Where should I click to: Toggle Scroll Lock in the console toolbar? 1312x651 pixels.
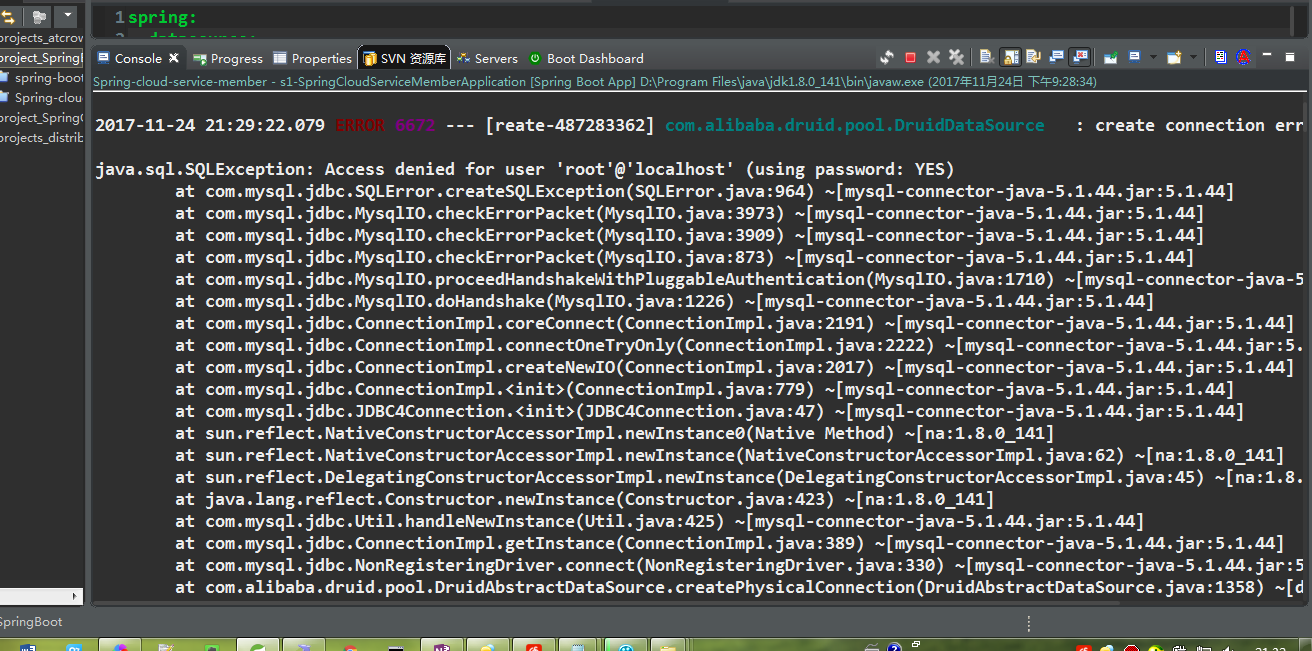coord(1010,57)
